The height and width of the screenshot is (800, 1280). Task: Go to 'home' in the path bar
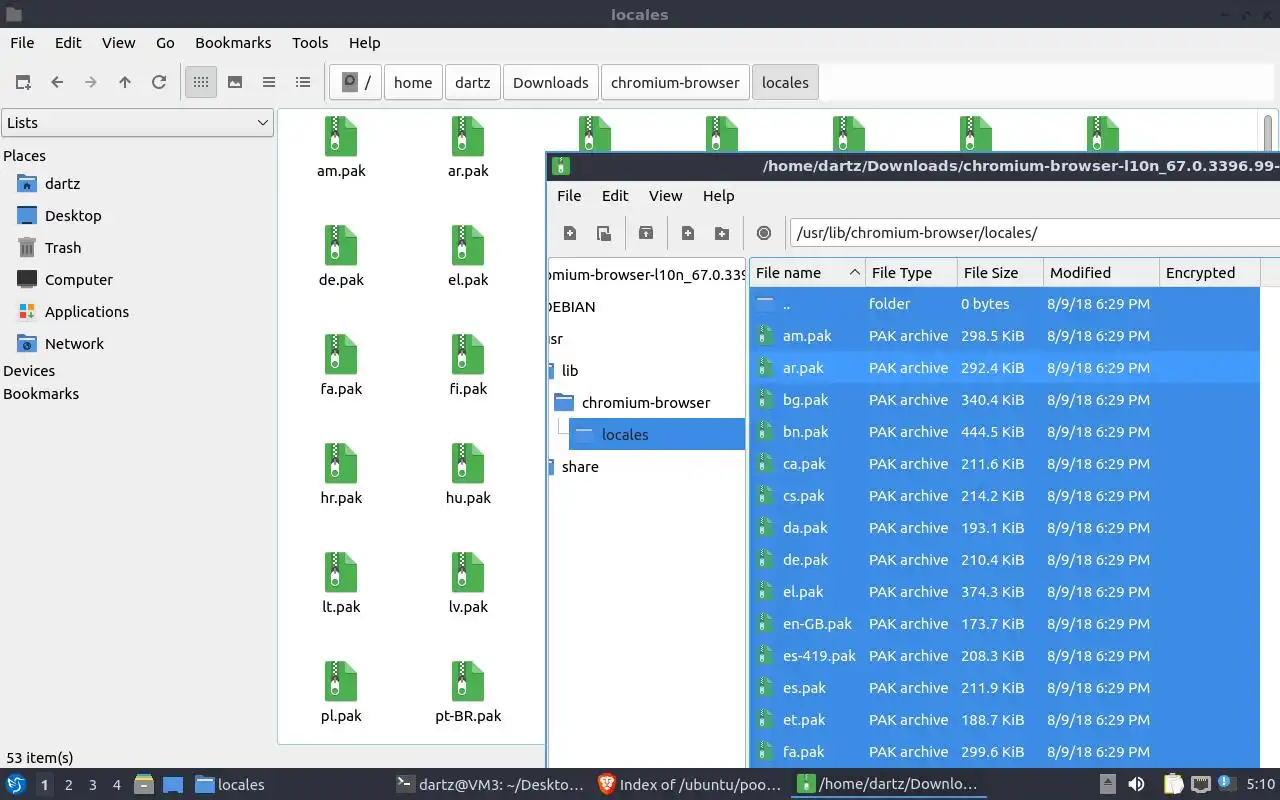point(413,82)
